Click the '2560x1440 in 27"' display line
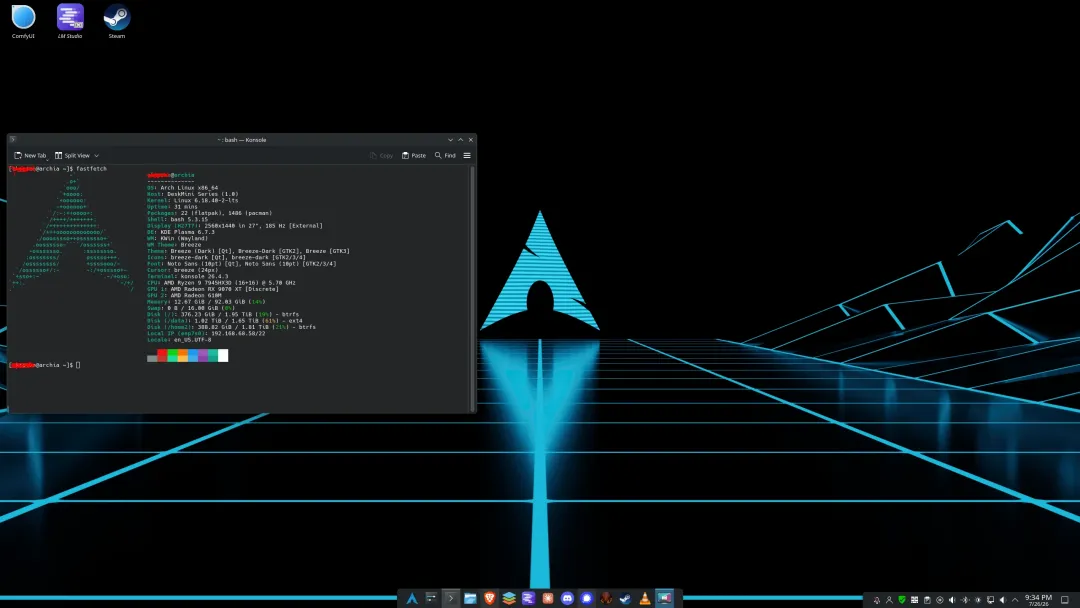Image resolution: width=1080 pixels, height=608 pixels. click(x=235, y=226)
